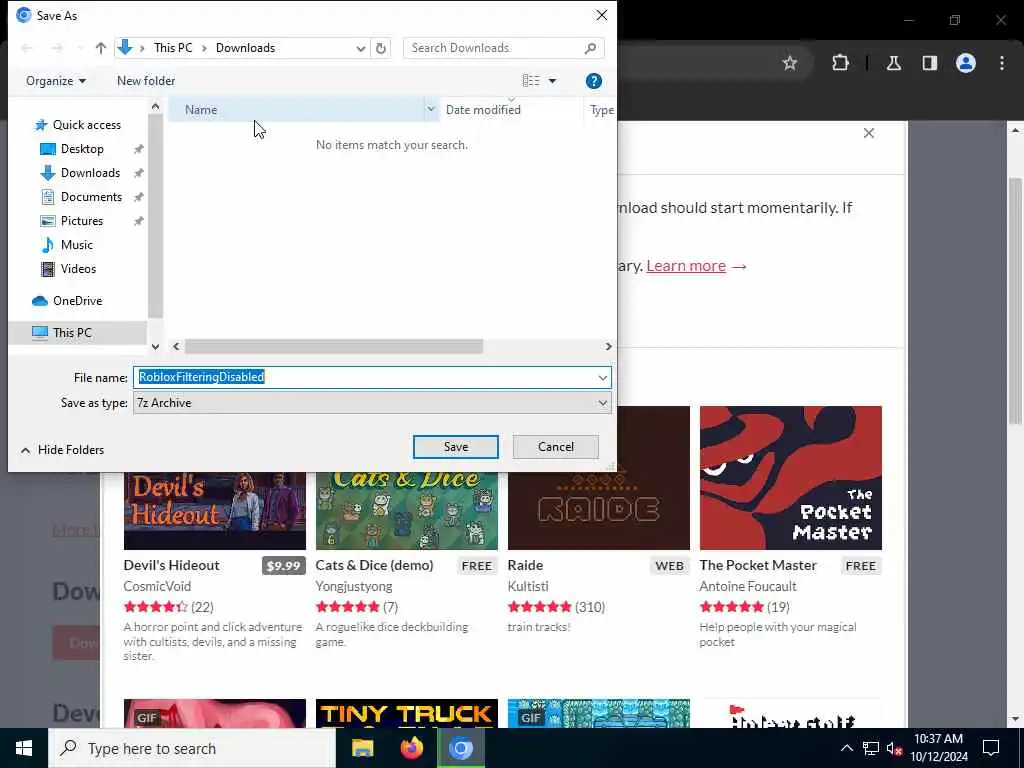
Task: Click the Cancel button
Action: (x=556, y=447)
